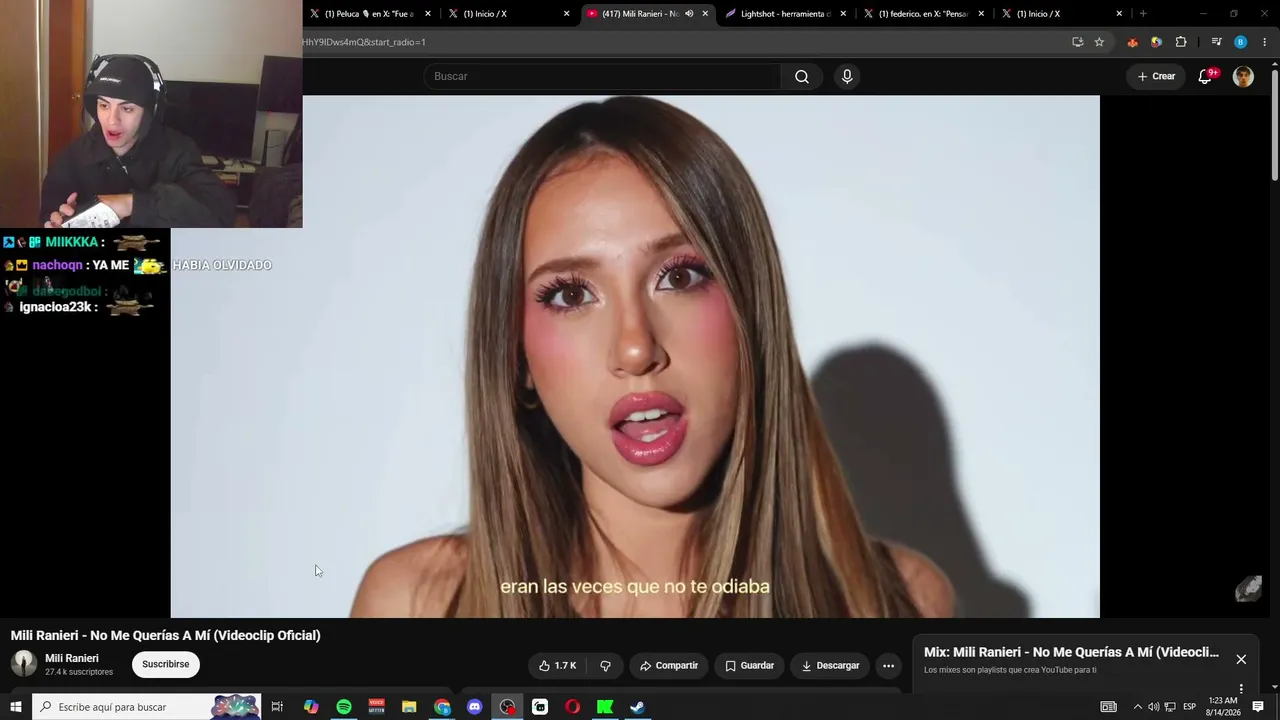Open Steam from the taskbar
This screenshot has height=720, width=1280.
pos(637,707)
